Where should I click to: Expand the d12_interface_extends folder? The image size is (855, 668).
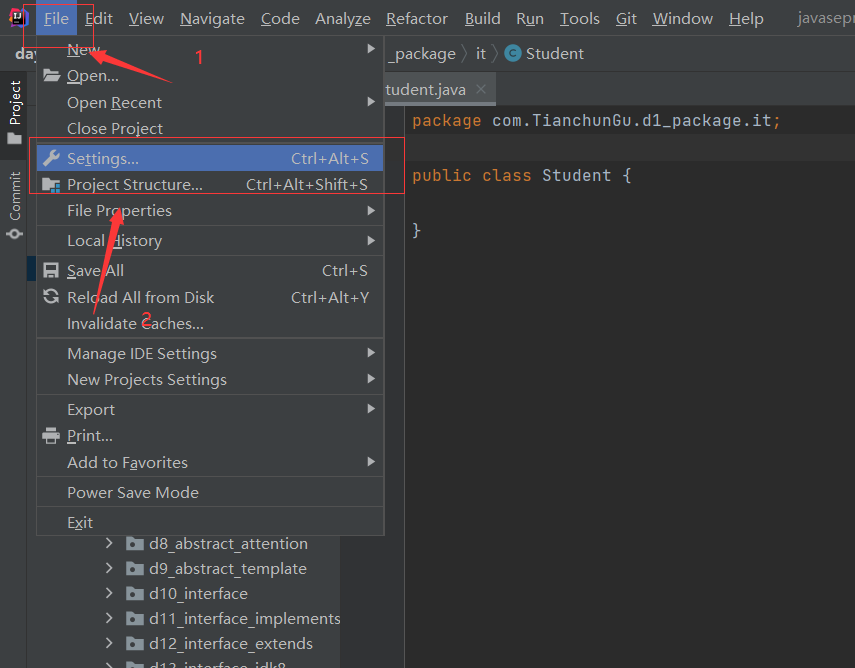(109, 643)
